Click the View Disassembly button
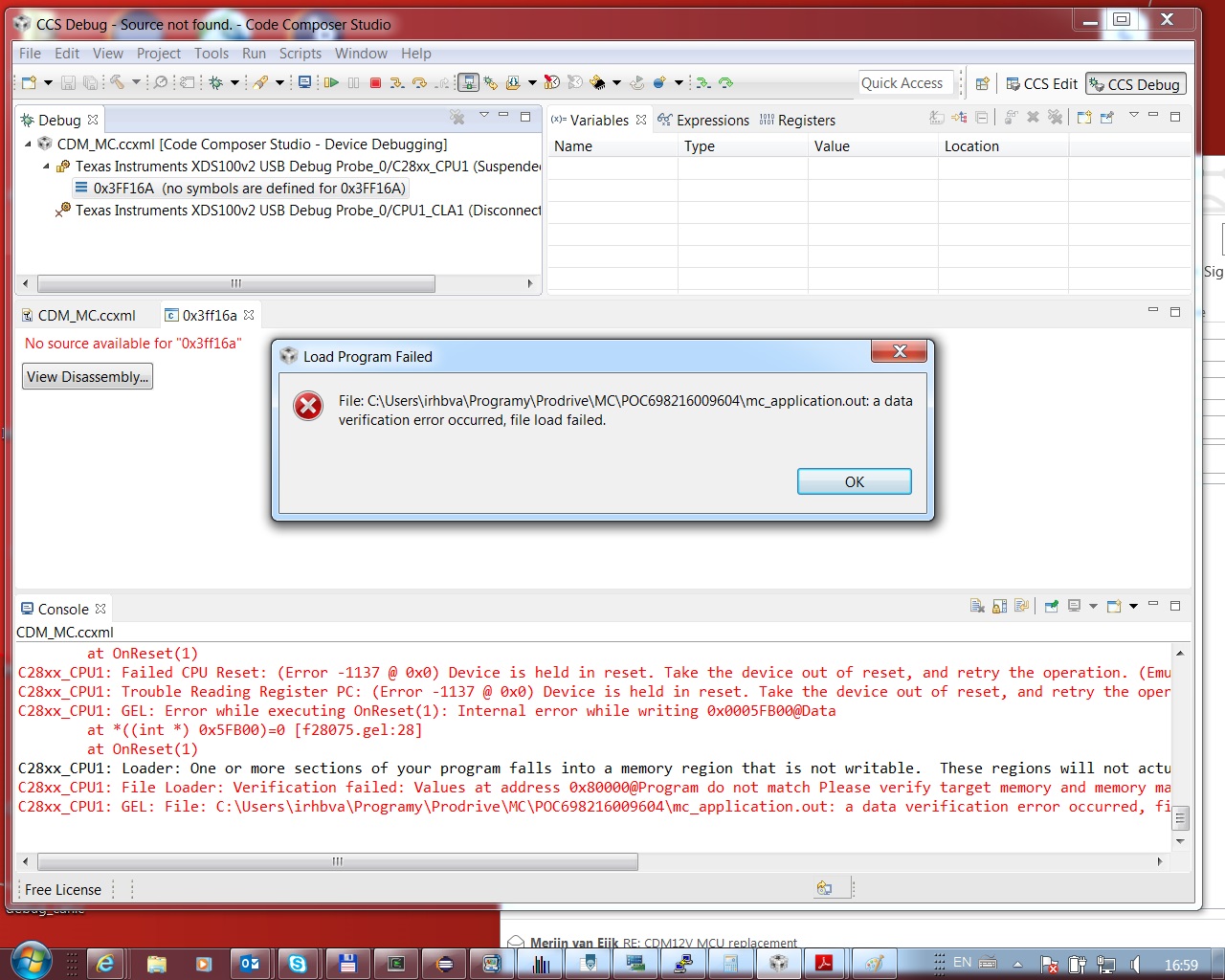The width and height of the screenshot is (1225, 980). click(87, 377)
